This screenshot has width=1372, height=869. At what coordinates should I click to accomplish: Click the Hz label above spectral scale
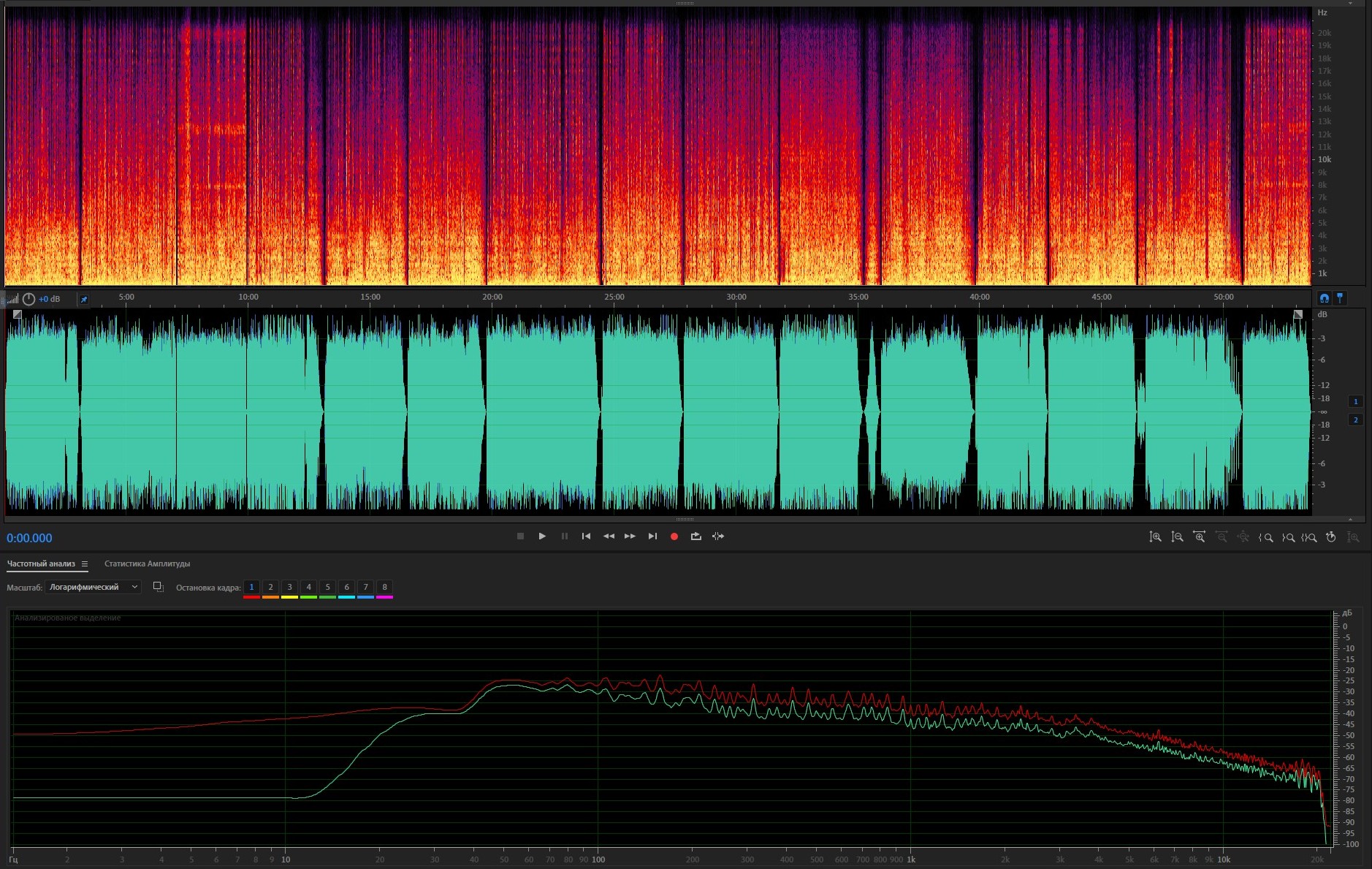[1322, 12]
